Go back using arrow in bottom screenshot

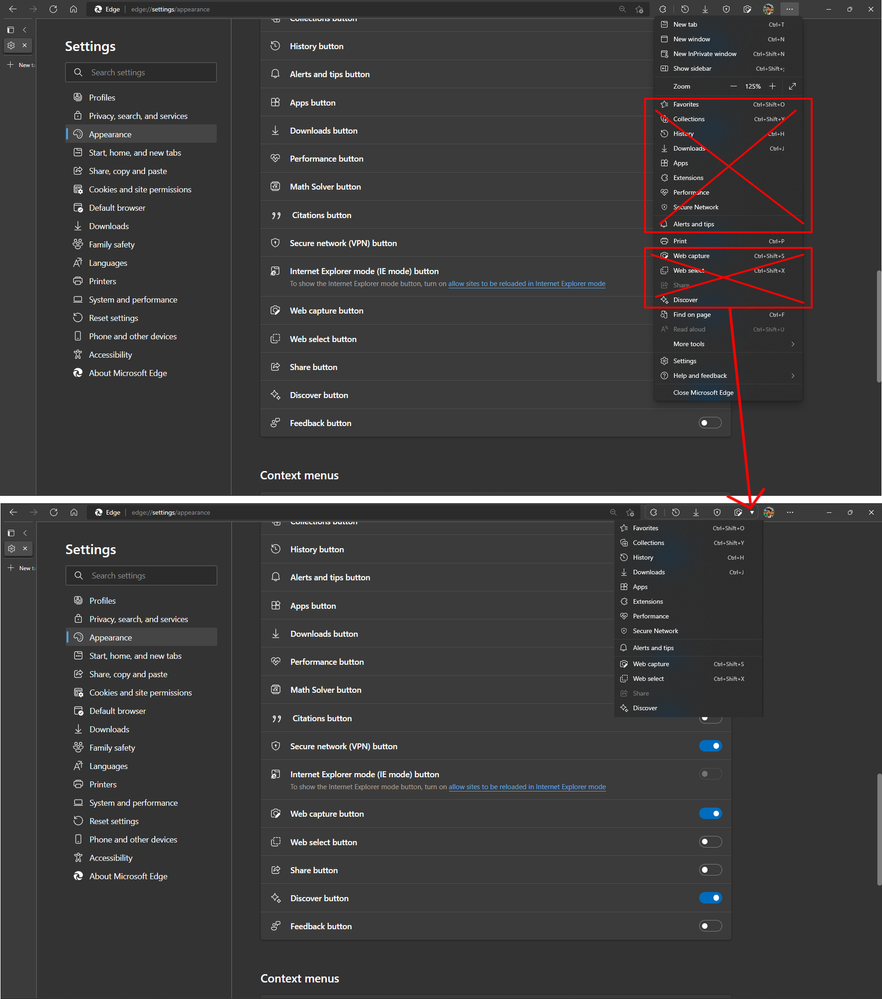pos(13,512)
